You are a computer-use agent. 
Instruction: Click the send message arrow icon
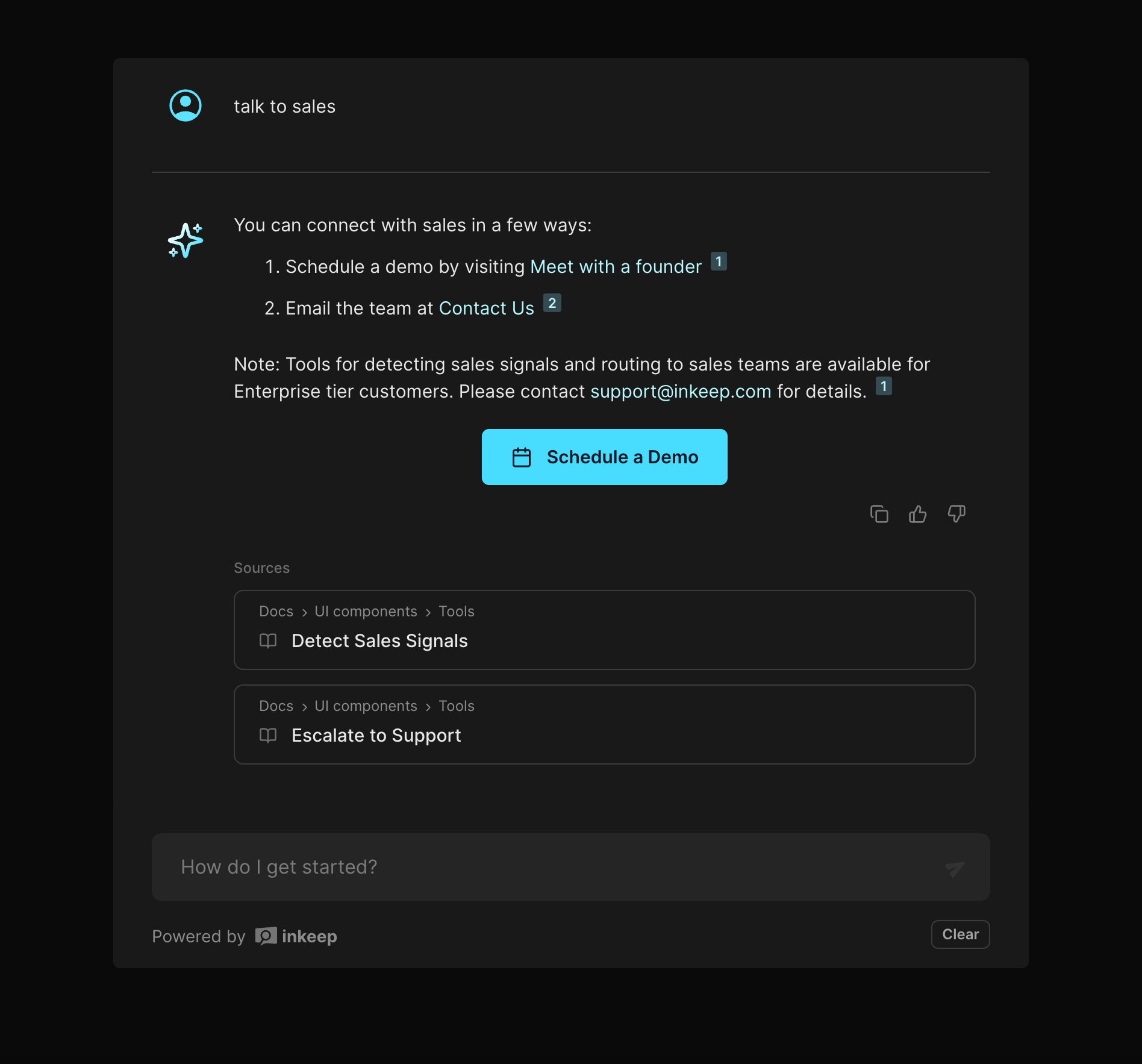coord(954,868)
